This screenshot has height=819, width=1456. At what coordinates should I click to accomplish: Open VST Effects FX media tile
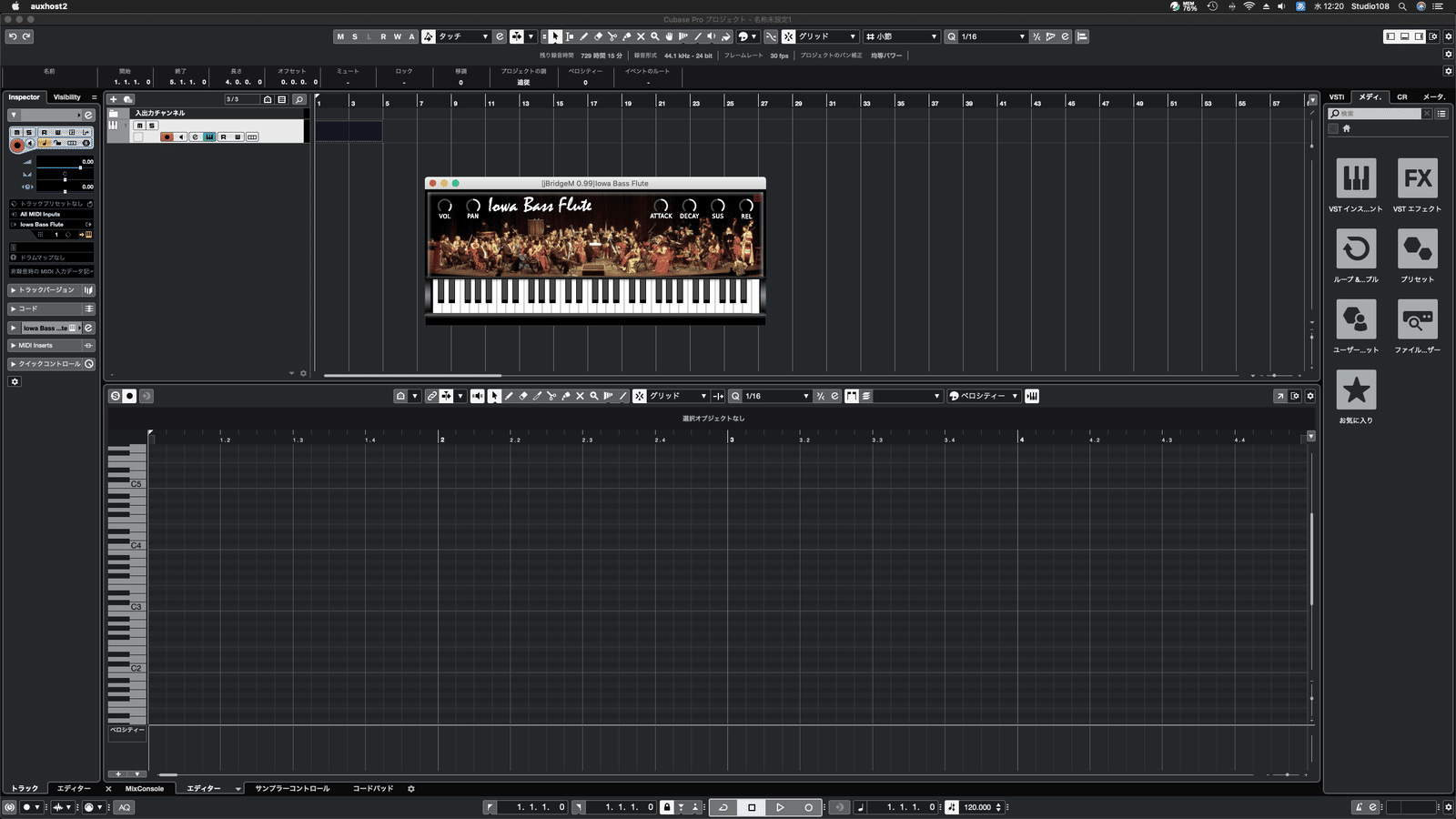(1418, 178)
